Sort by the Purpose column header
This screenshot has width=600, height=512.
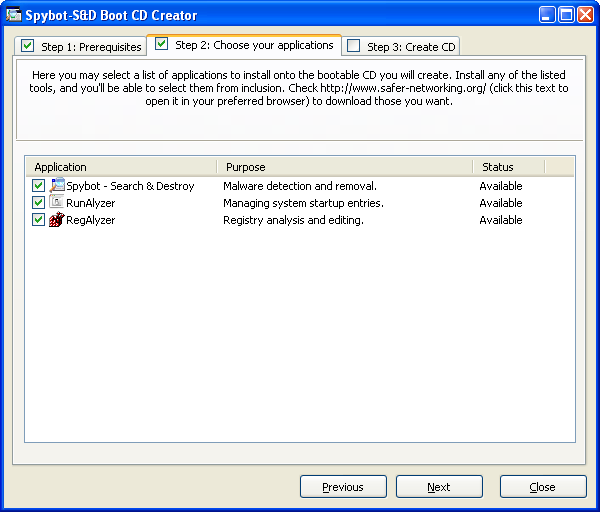pyautogui.click(x=345, y=167)
